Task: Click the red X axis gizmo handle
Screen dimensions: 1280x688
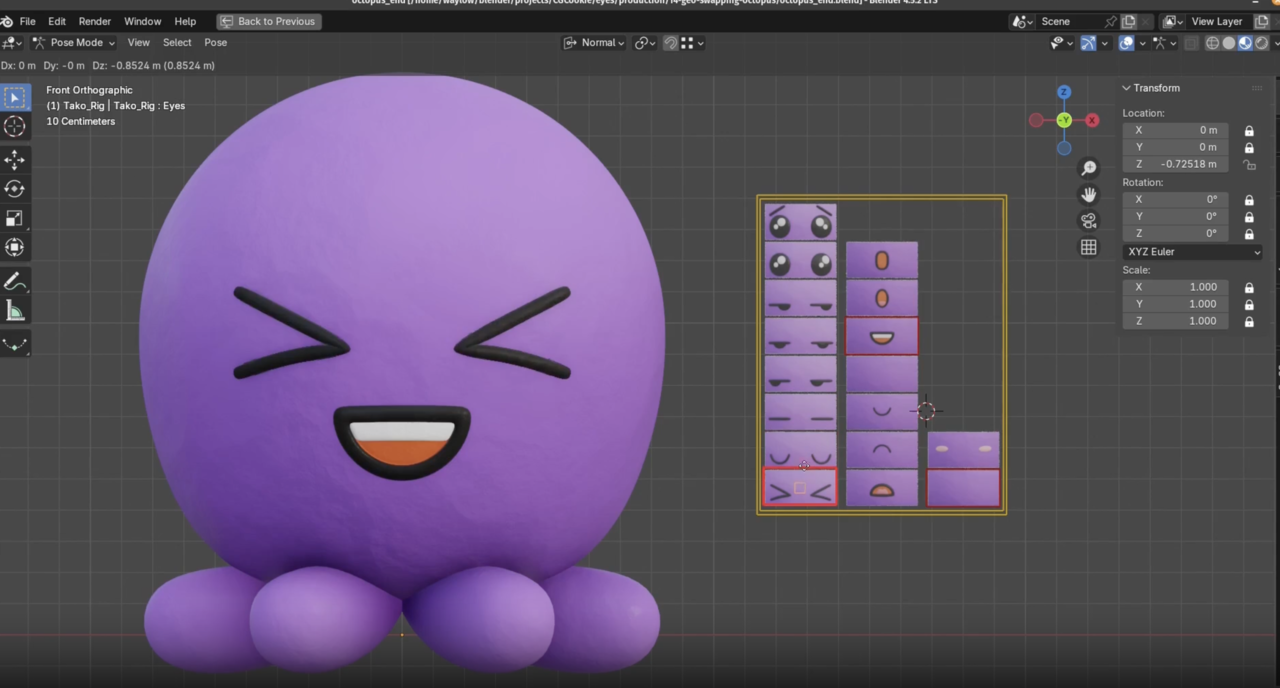Action: [x=1091, y=120]
